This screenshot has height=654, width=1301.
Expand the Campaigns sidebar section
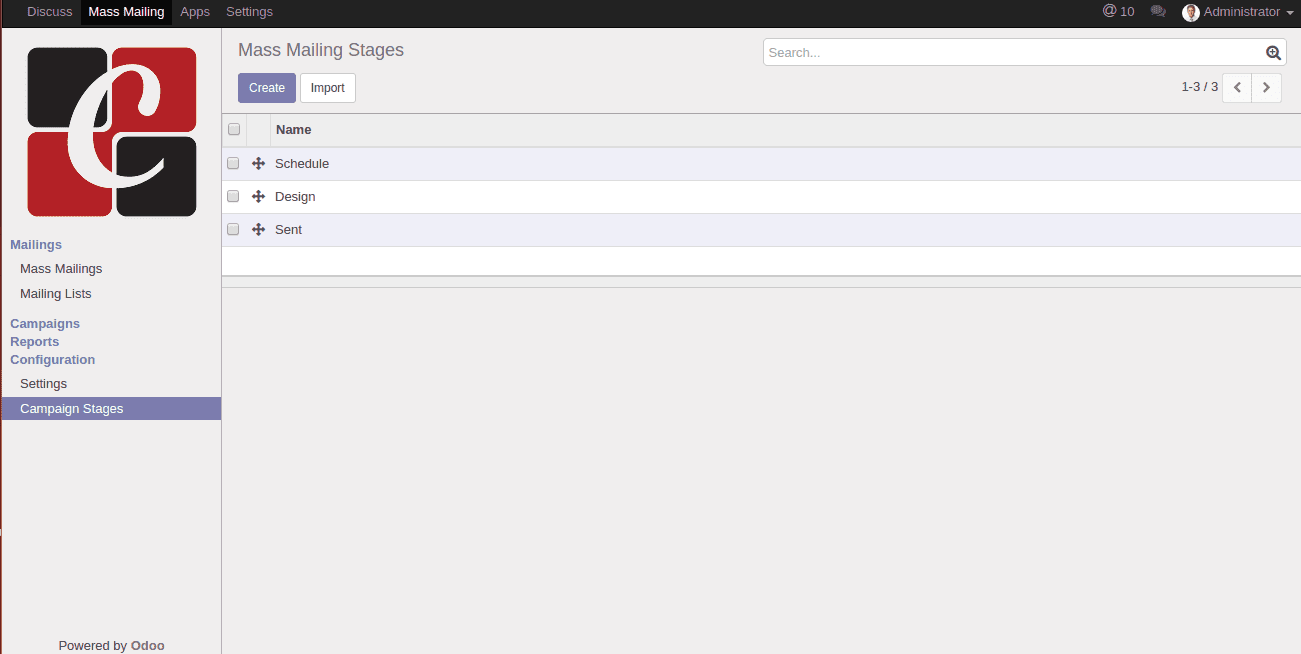click(x=45, y=324)
